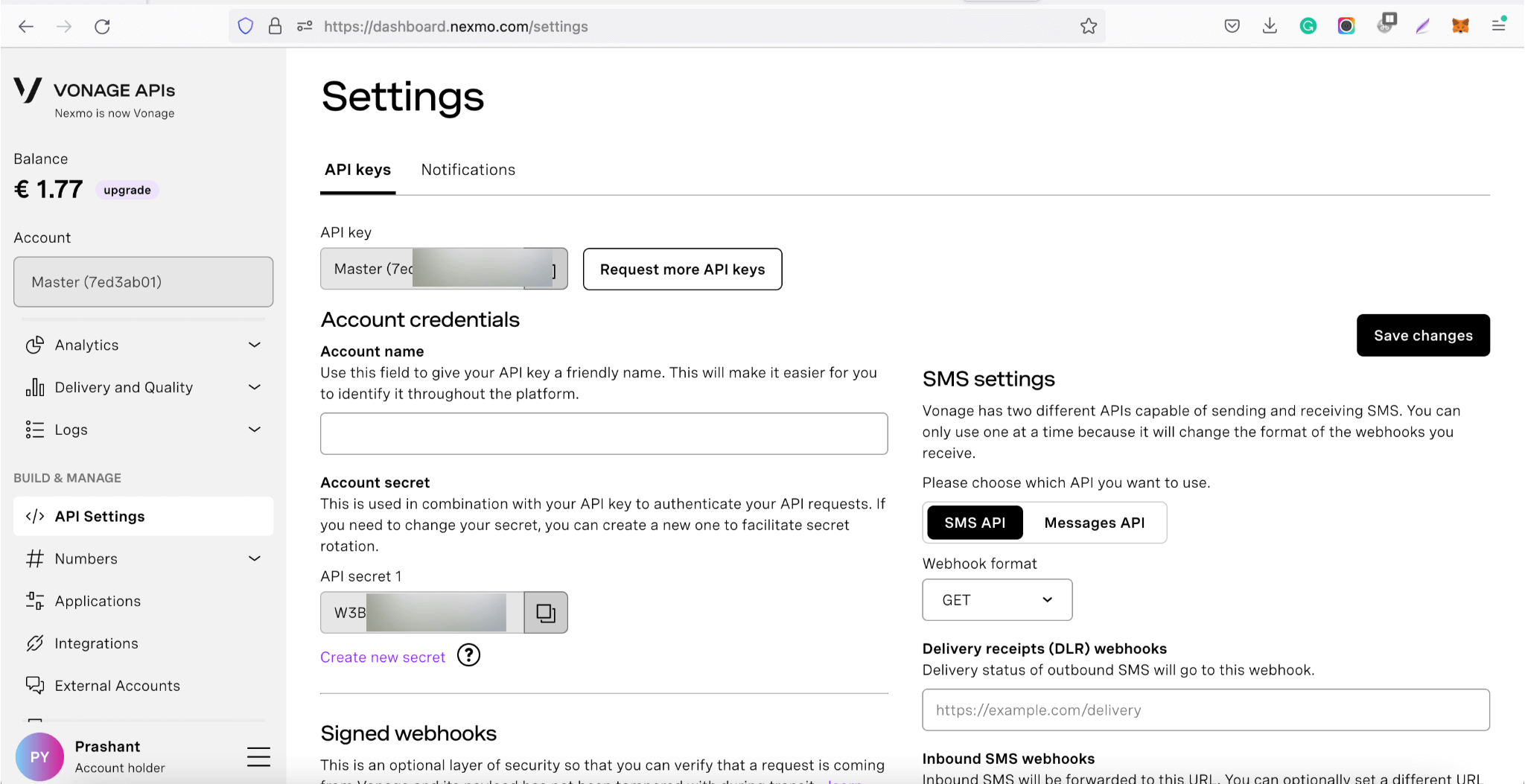Click the Vonage APIs logo
1525x784 pixels.
point(28,92)
